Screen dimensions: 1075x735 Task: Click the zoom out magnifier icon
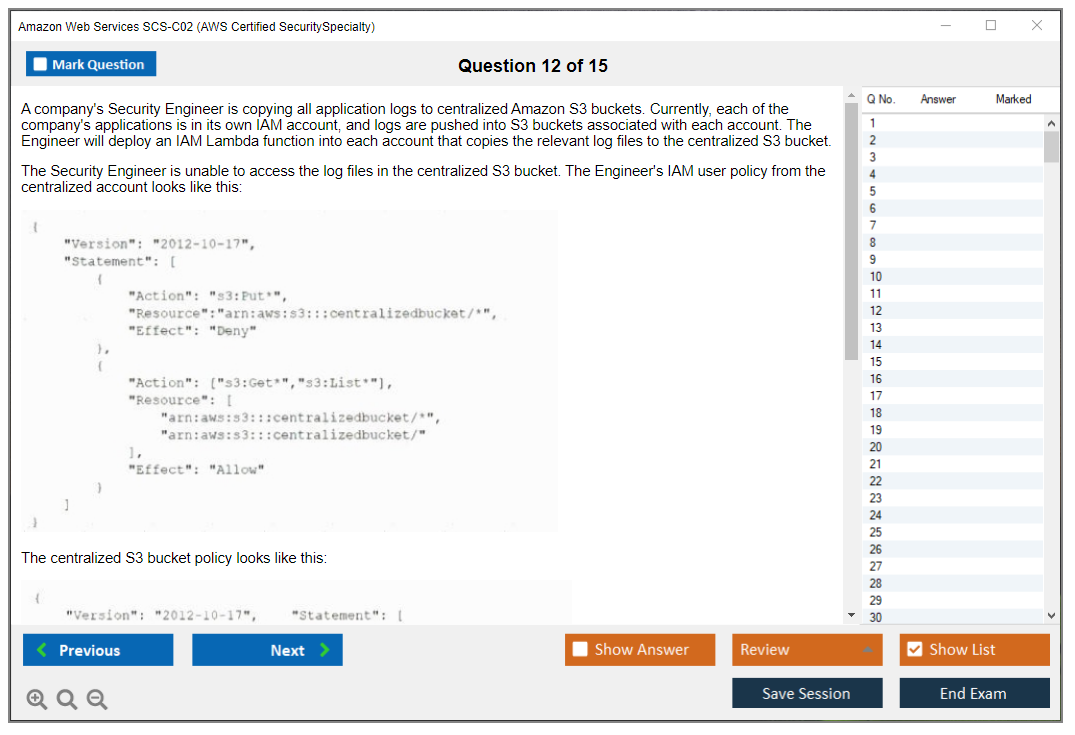(x=97, y=699)
